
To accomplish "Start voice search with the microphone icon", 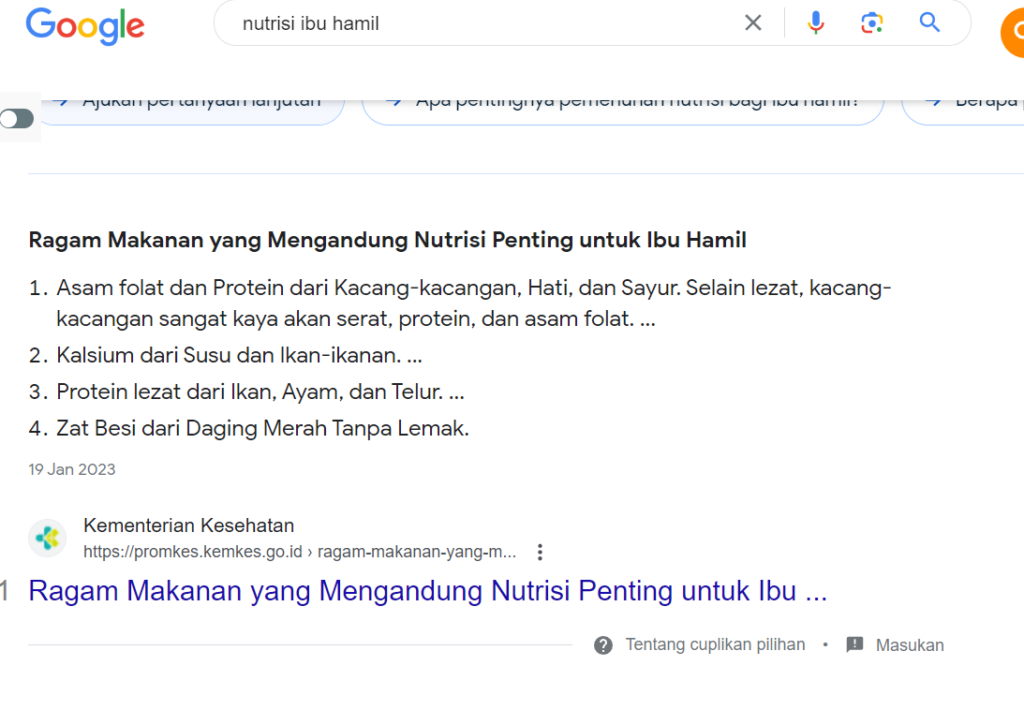I will click(x=816, y=23).
